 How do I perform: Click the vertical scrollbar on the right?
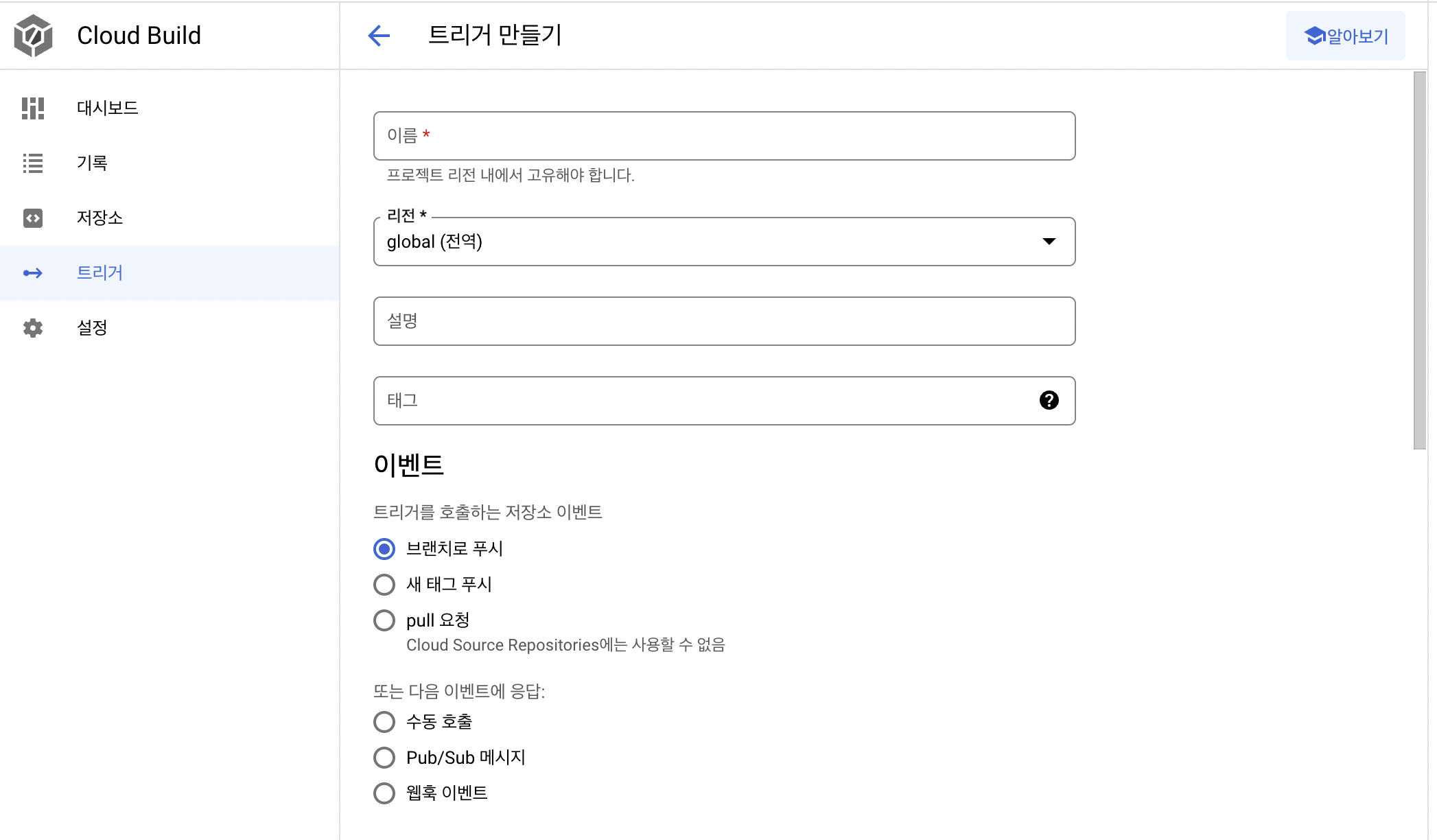click(x=1420, y=261)
